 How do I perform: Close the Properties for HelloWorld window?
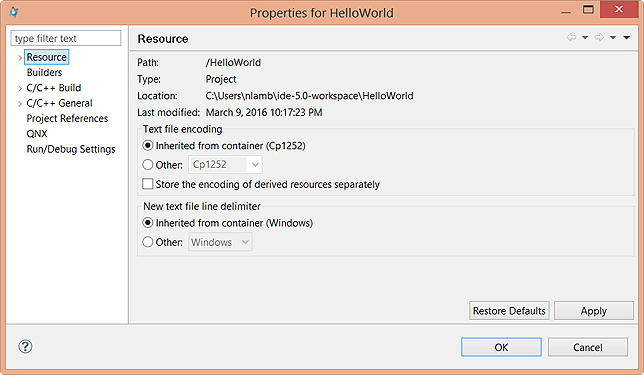(619, 9)
